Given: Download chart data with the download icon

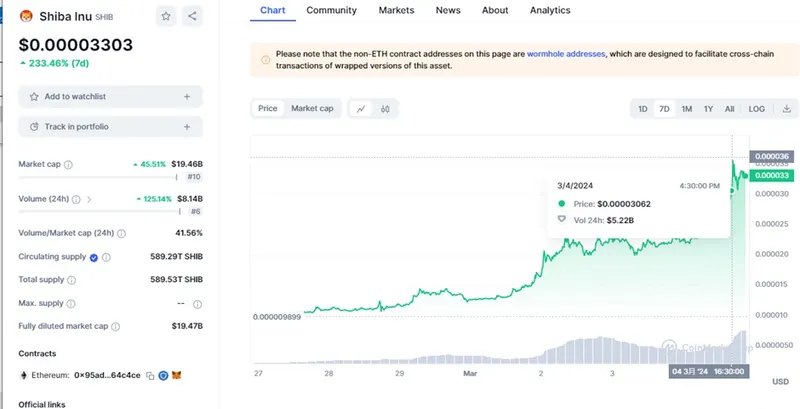Looking at the screenshot, I should [786, 109].
